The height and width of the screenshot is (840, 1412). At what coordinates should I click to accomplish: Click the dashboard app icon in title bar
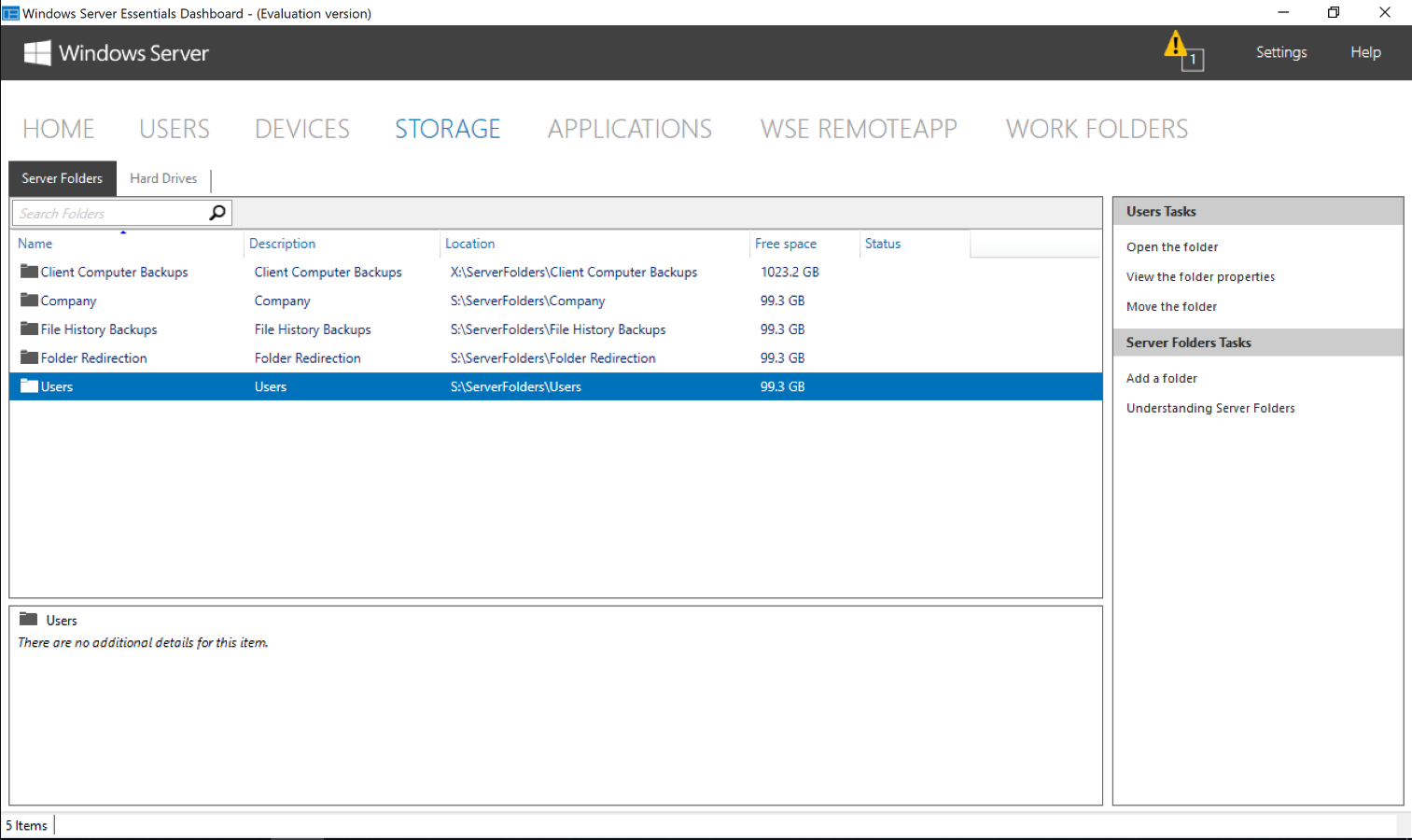pos(10,13)
